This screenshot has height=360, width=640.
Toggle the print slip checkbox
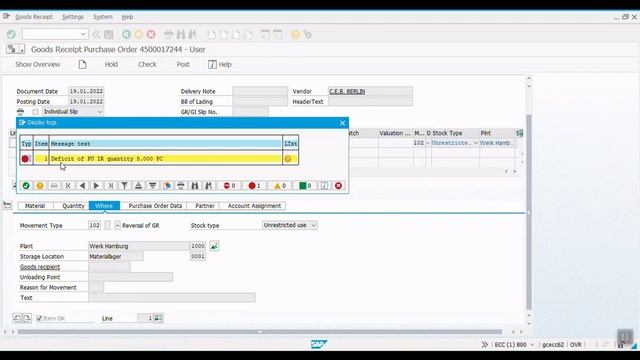36,112
